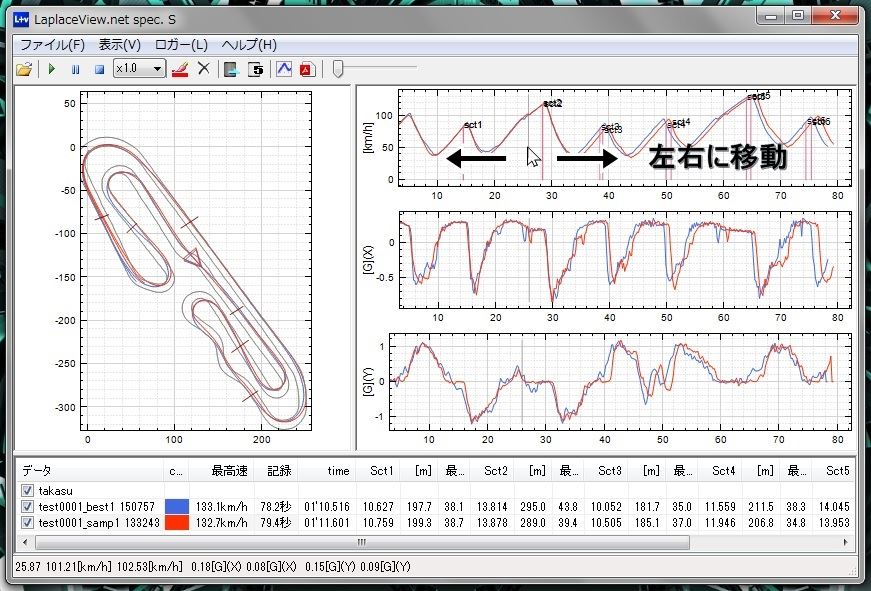Click the table's horizontal scrollbar thumb
The image size is (871, 591).
click(x=362, y=542)
